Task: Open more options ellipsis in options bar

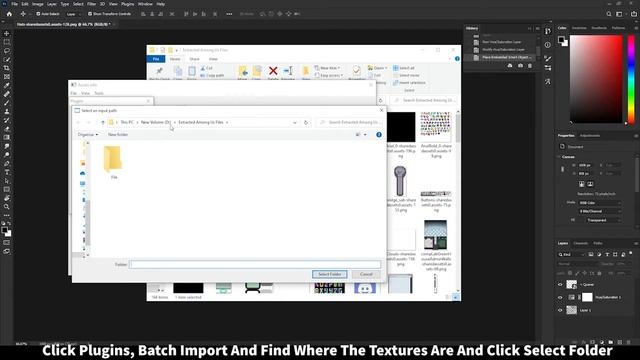Action: tap(229, 14)
